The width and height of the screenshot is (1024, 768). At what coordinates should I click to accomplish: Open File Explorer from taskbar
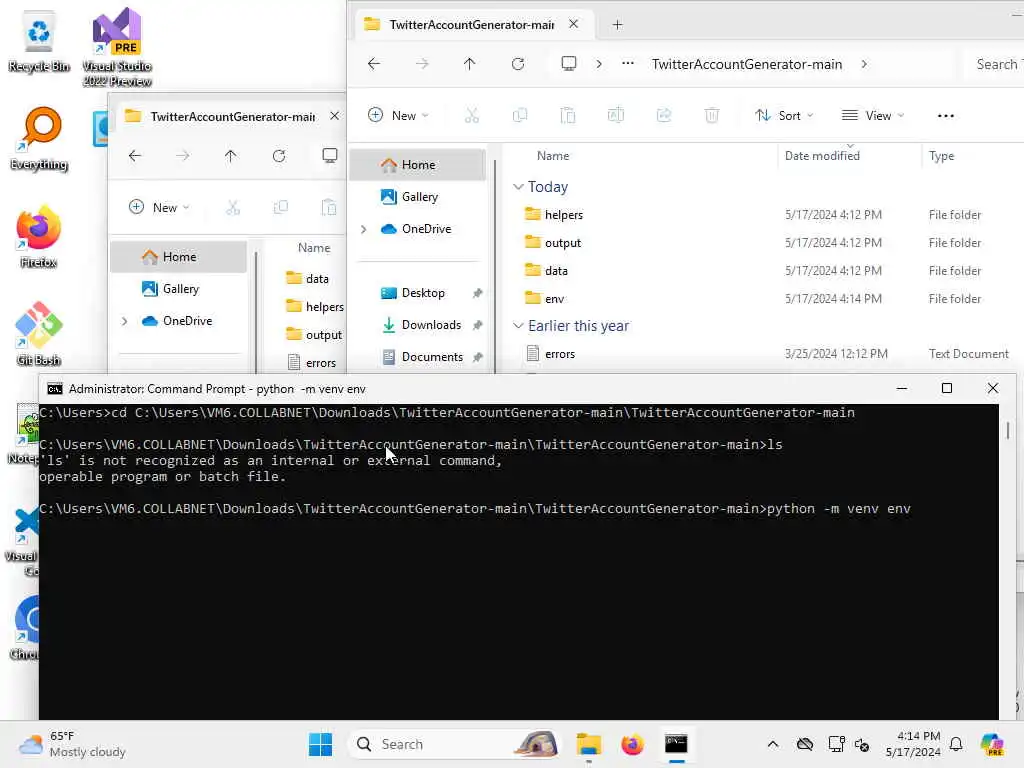(588, 744)
